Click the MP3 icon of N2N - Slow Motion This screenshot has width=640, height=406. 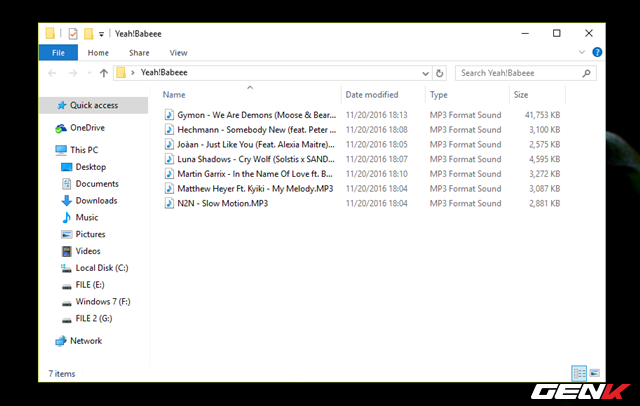pyautogui.click(x=169, y=203)
